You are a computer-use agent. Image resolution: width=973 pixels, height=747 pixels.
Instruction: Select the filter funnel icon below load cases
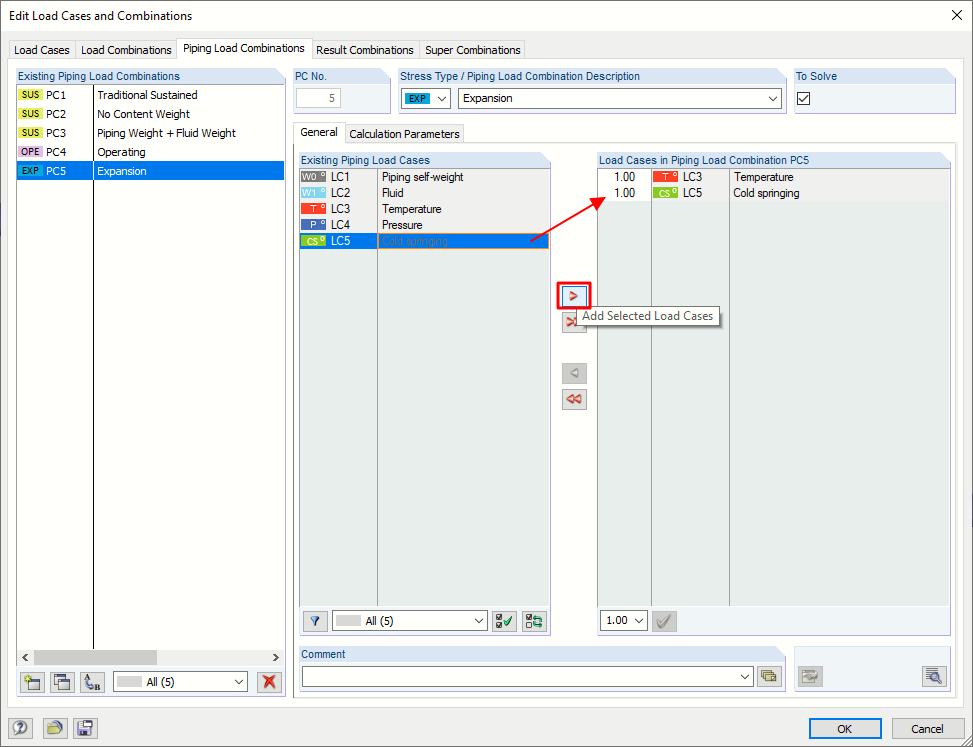314,620
